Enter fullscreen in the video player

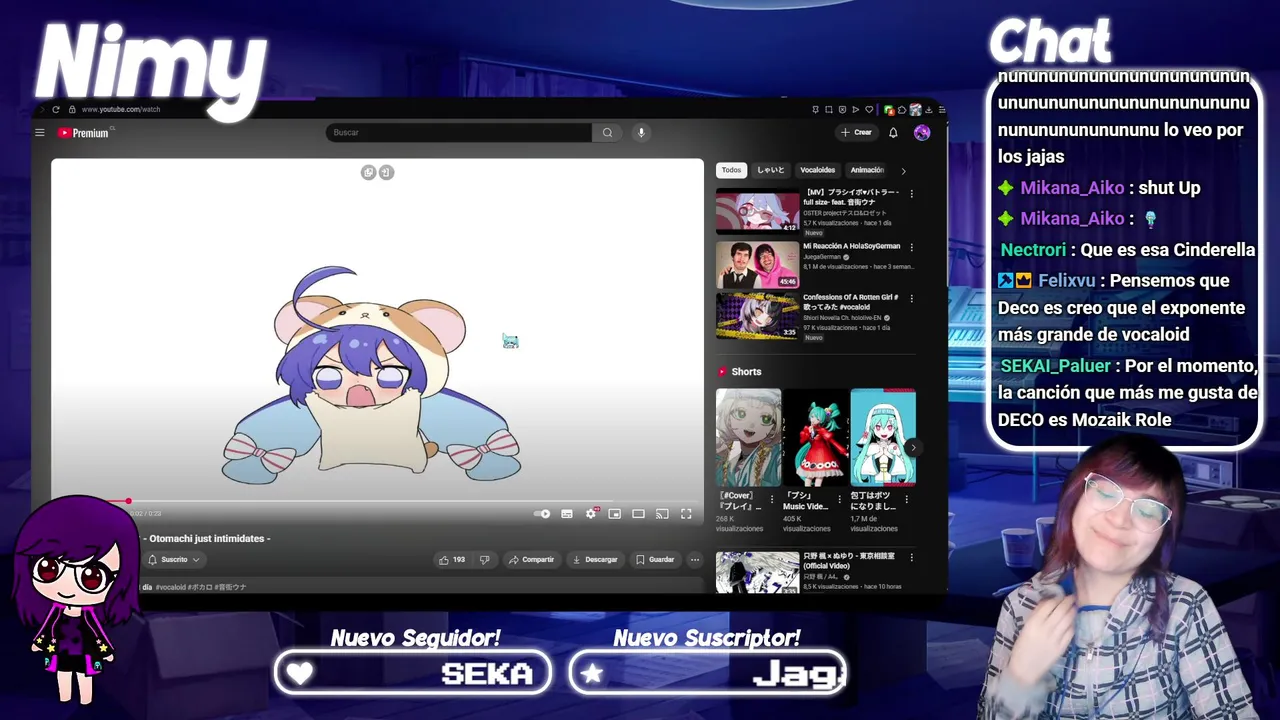686,514
